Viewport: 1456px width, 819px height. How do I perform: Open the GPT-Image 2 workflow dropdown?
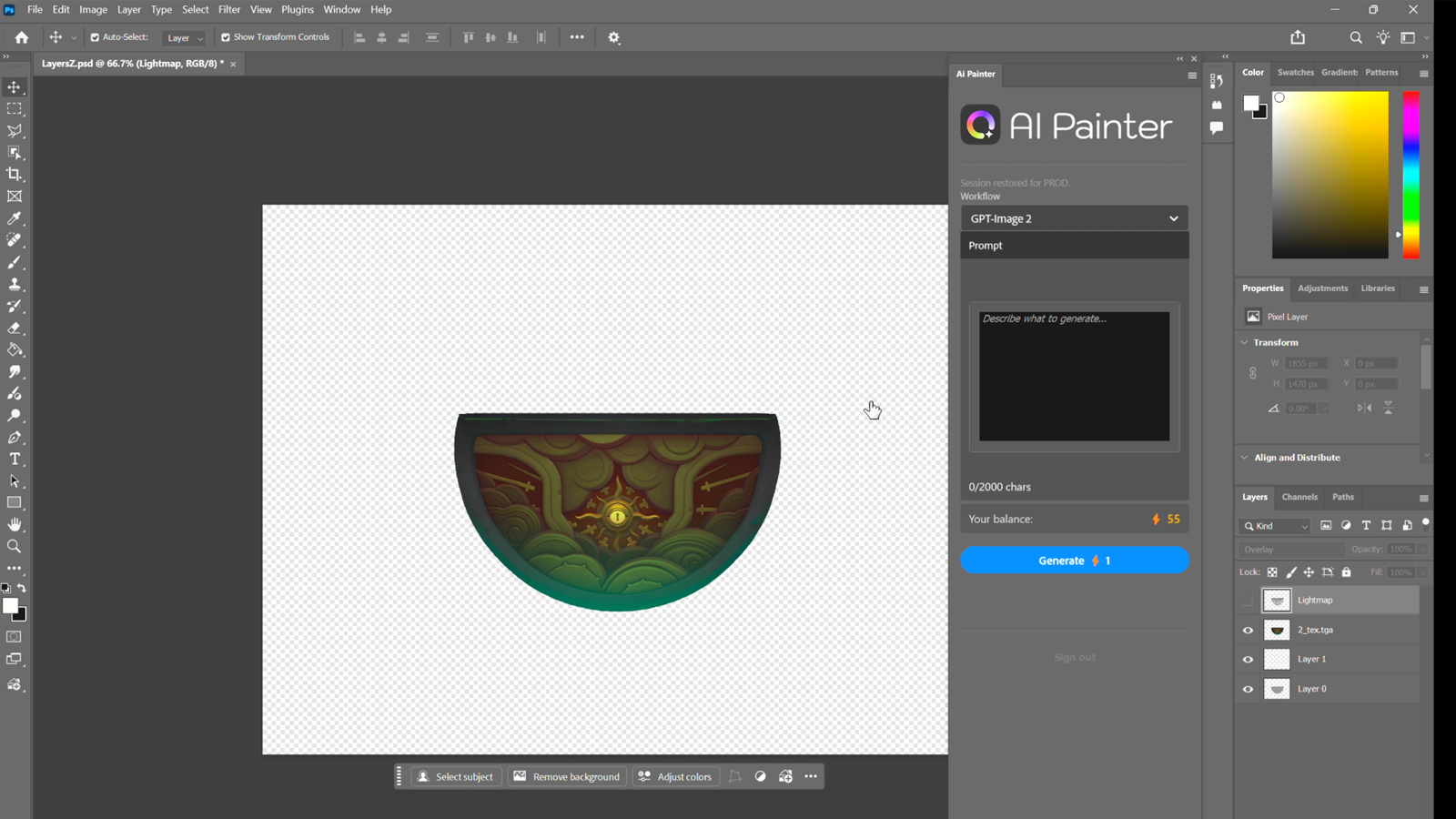point(1075,218)
